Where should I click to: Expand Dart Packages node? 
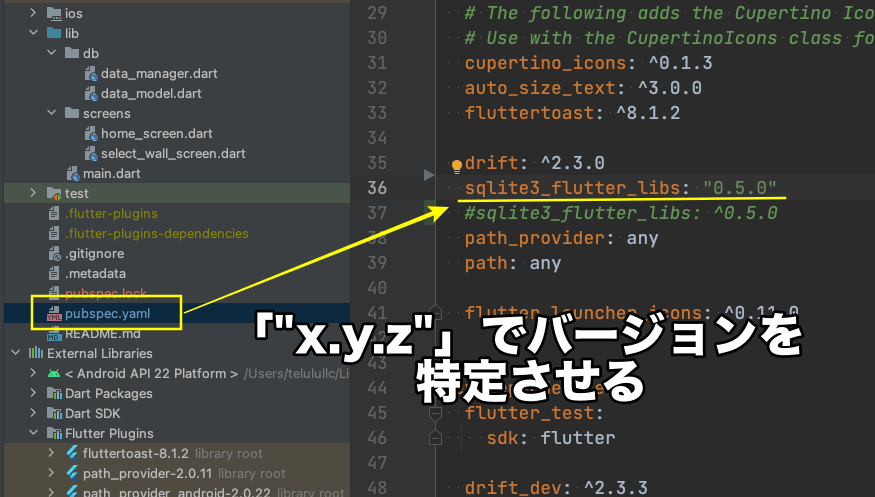point(33,393)
